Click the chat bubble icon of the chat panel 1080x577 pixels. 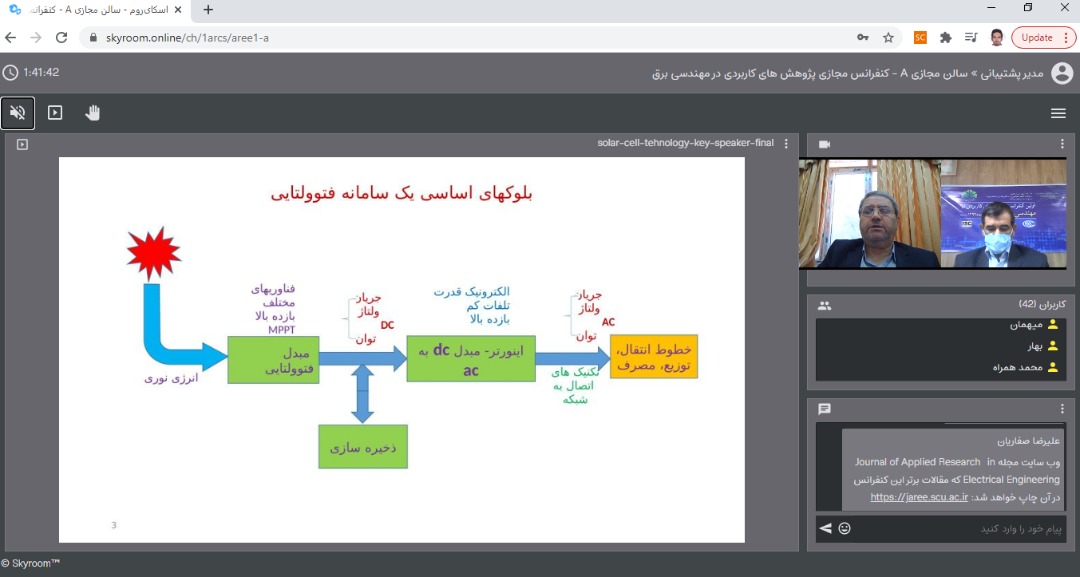(x=824, y=409)
